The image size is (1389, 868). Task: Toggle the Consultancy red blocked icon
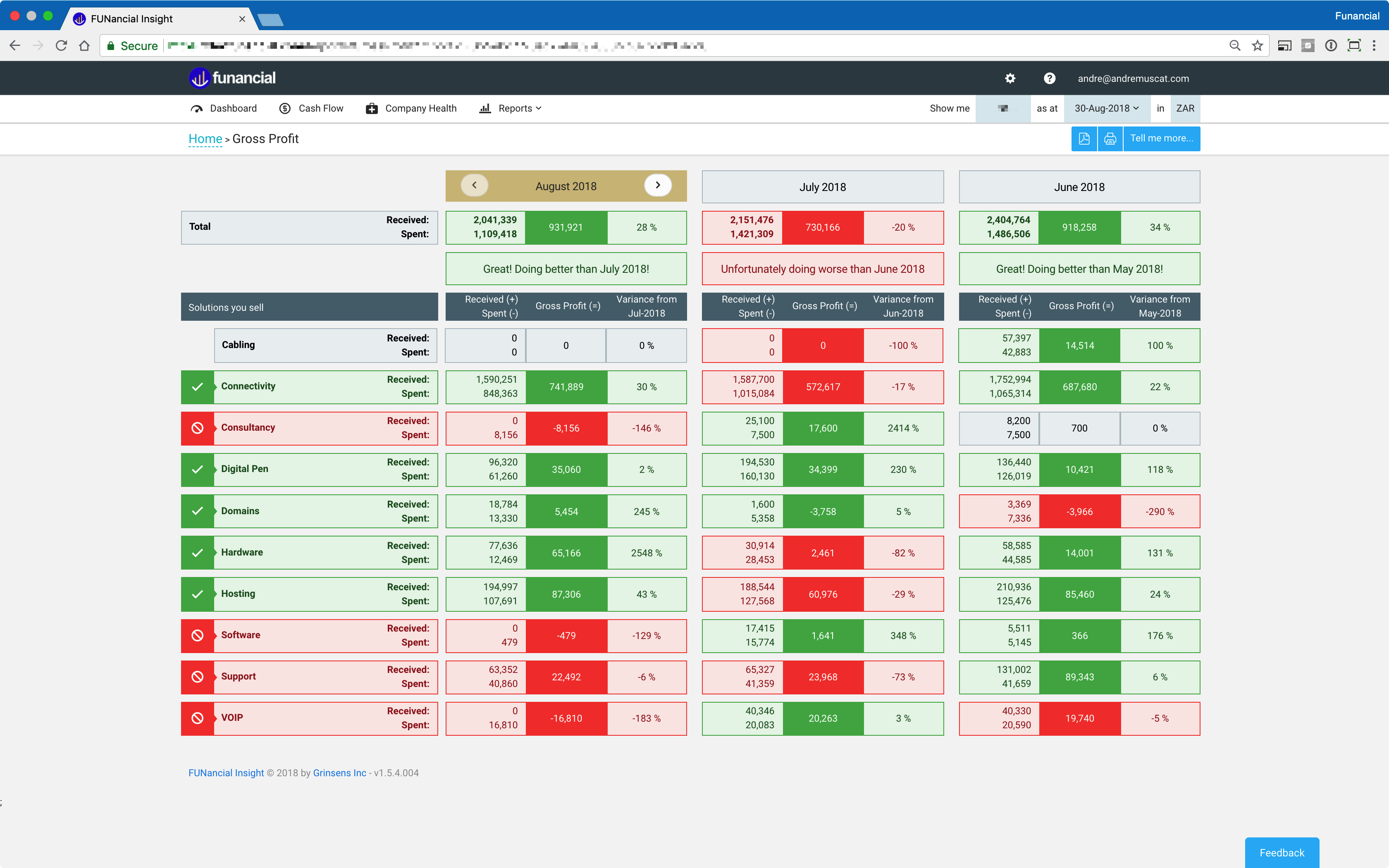tap(198, 428)
